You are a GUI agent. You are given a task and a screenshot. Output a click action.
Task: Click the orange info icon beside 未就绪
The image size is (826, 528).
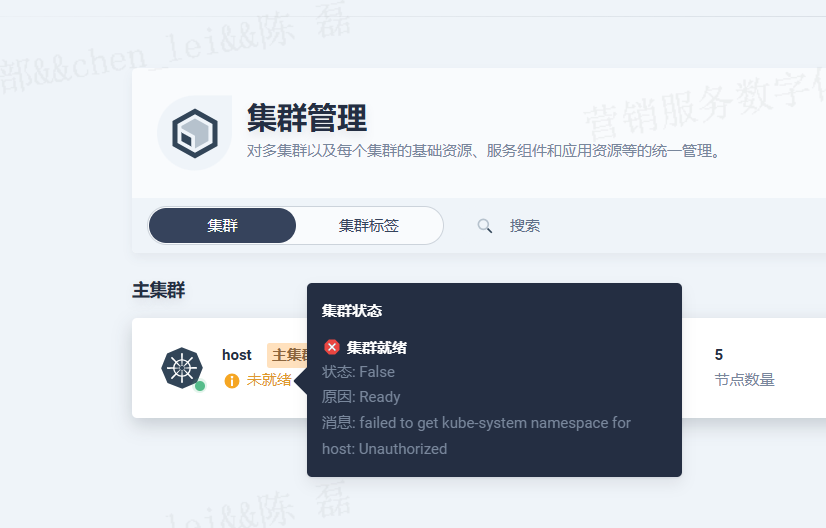tap(232, 380)
